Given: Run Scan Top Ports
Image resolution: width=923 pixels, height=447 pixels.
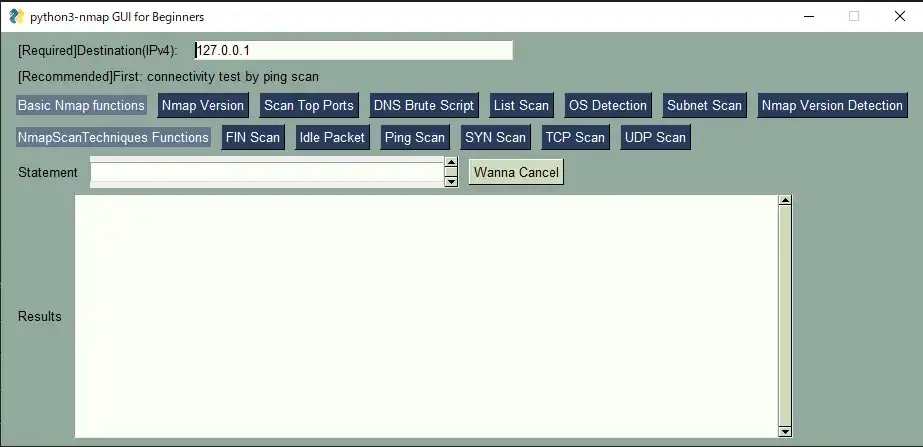Looking at the screenshot, I should 308,105.
